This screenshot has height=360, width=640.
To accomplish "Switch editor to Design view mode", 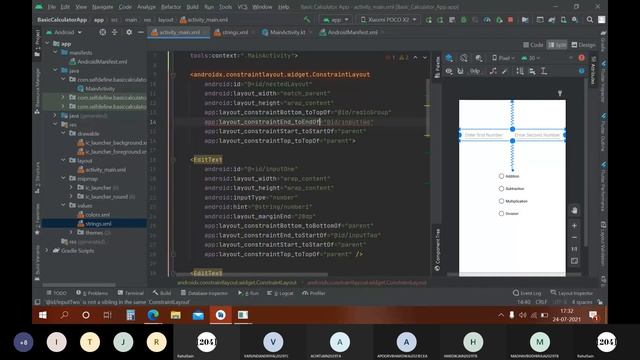I will point(584,45).
